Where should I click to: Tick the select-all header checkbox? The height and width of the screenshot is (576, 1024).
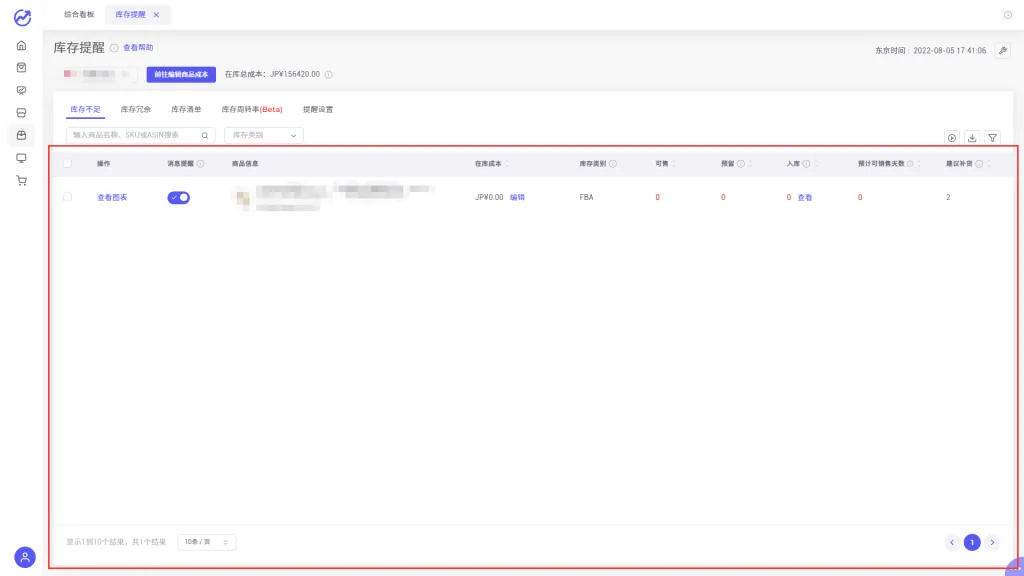pos(67,163)
